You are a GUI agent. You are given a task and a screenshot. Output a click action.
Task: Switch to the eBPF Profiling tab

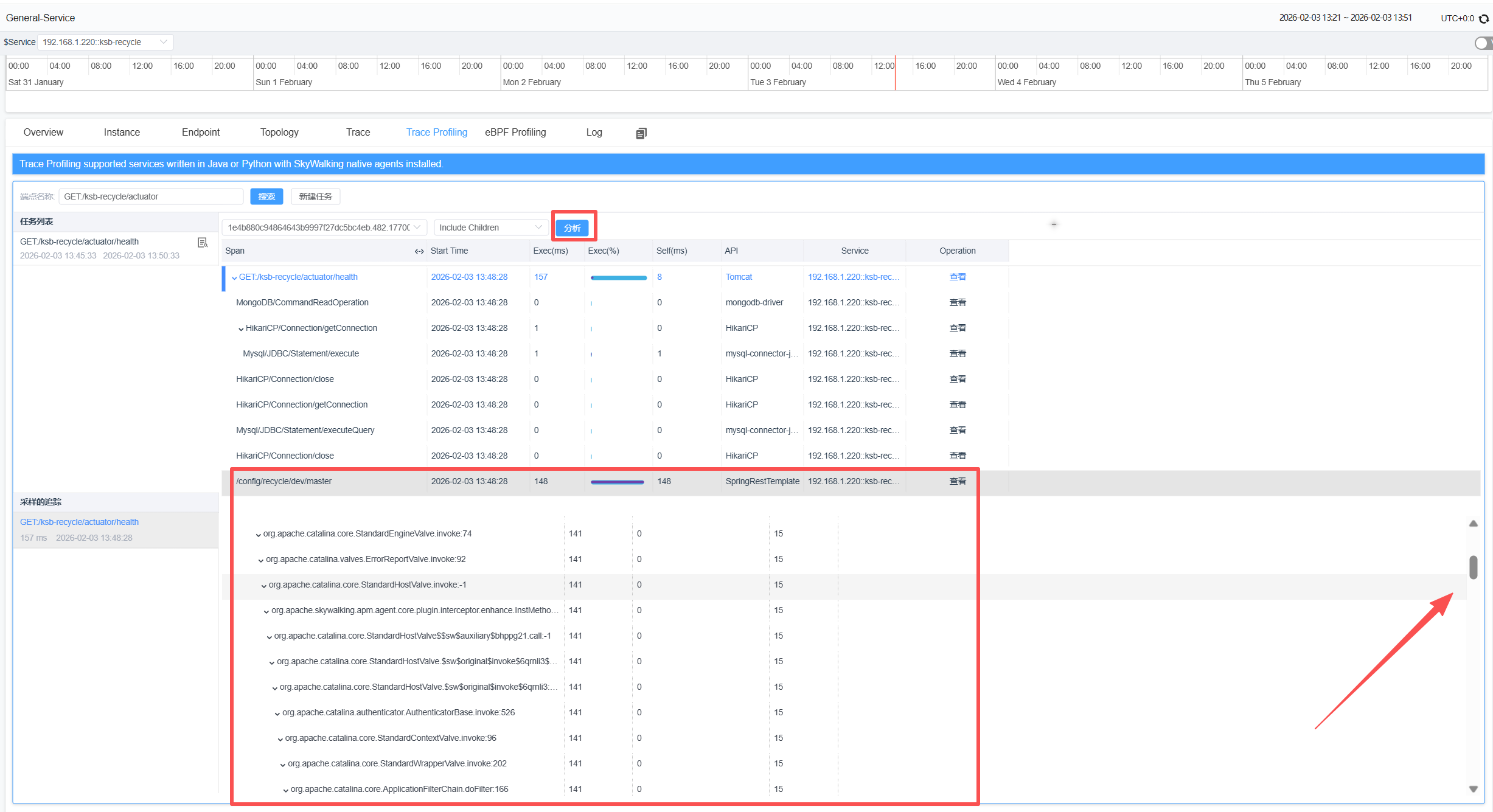[515, 132]
